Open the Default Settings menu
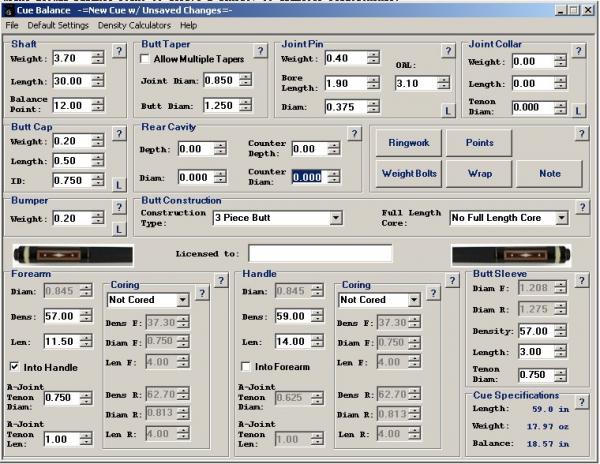Screen dimensions: 600x464 point(58,23)
